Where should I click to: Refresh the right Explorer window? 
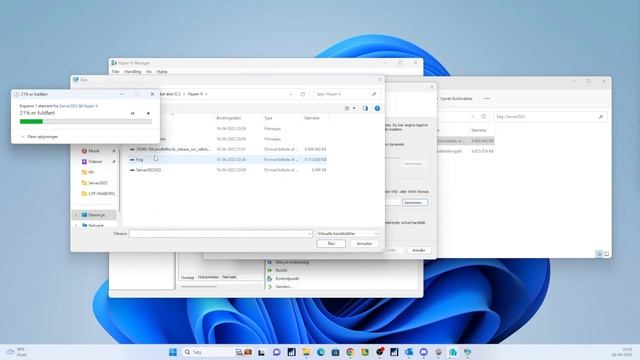tap(484, 117)
